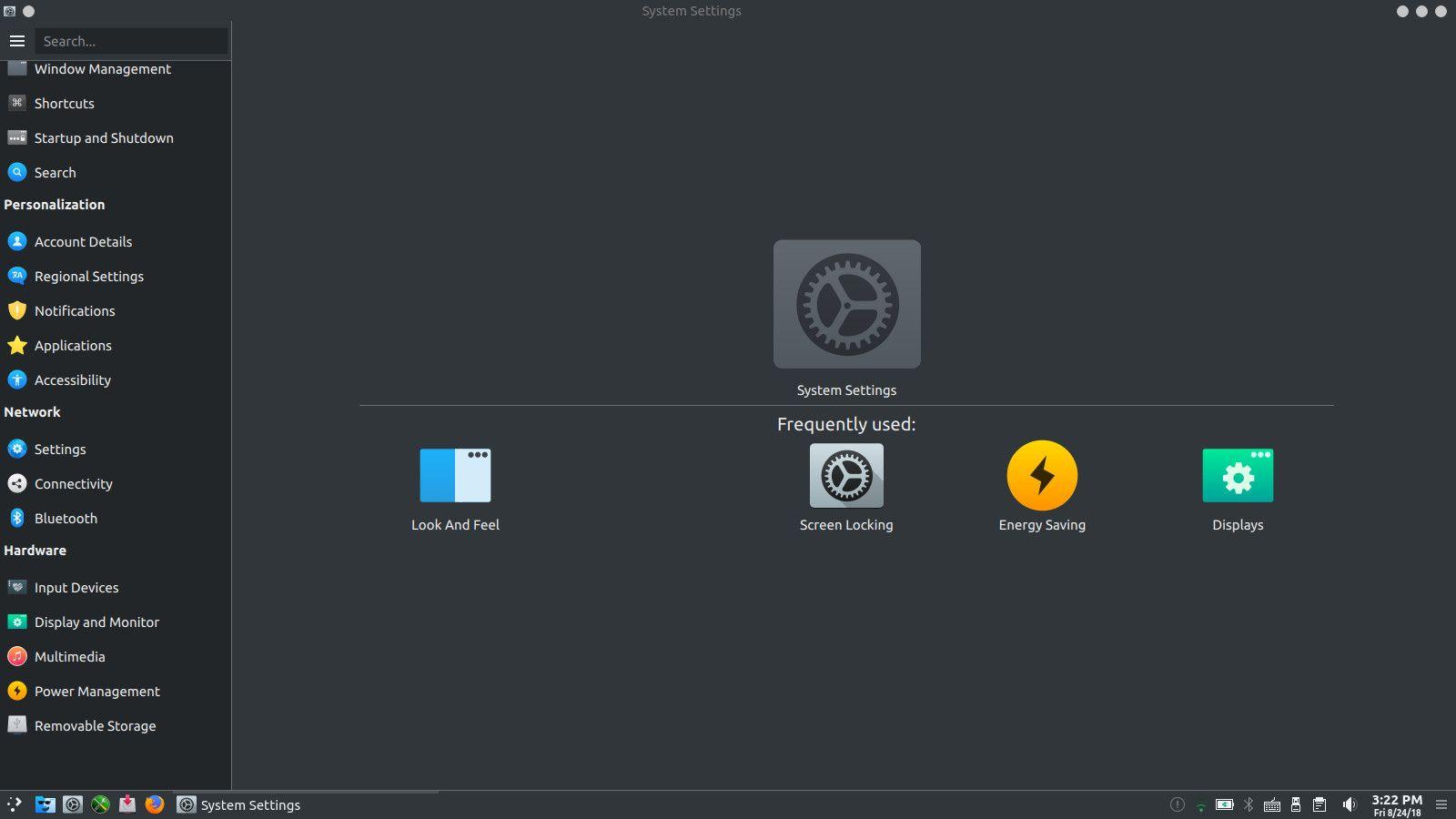Click the Applications star icon
Image resolution: width=1456 pixels, height=819 pixels.
tap(17, 346)
